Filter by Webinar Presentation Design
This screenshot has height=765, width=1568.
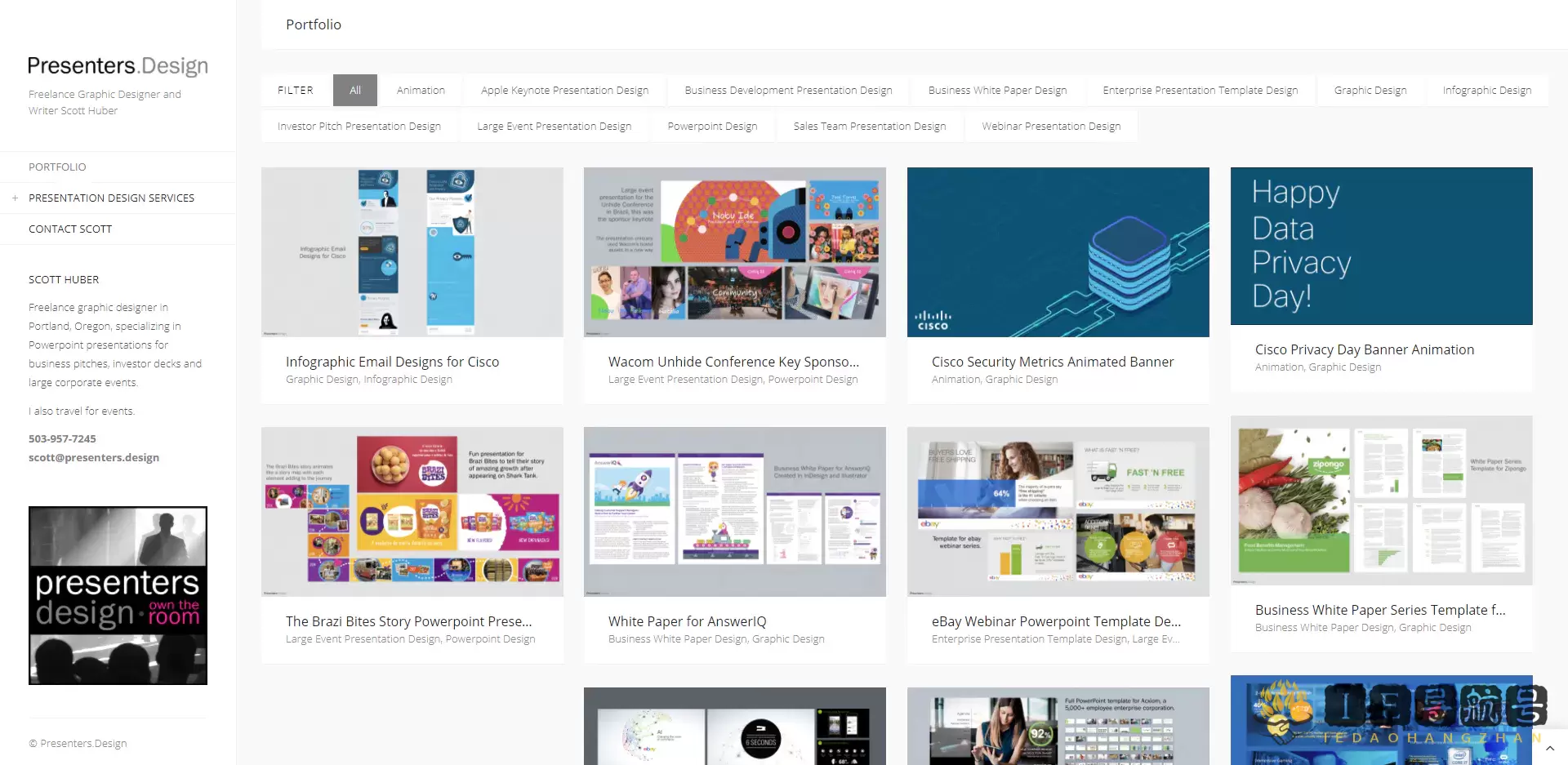(1051, 126)
